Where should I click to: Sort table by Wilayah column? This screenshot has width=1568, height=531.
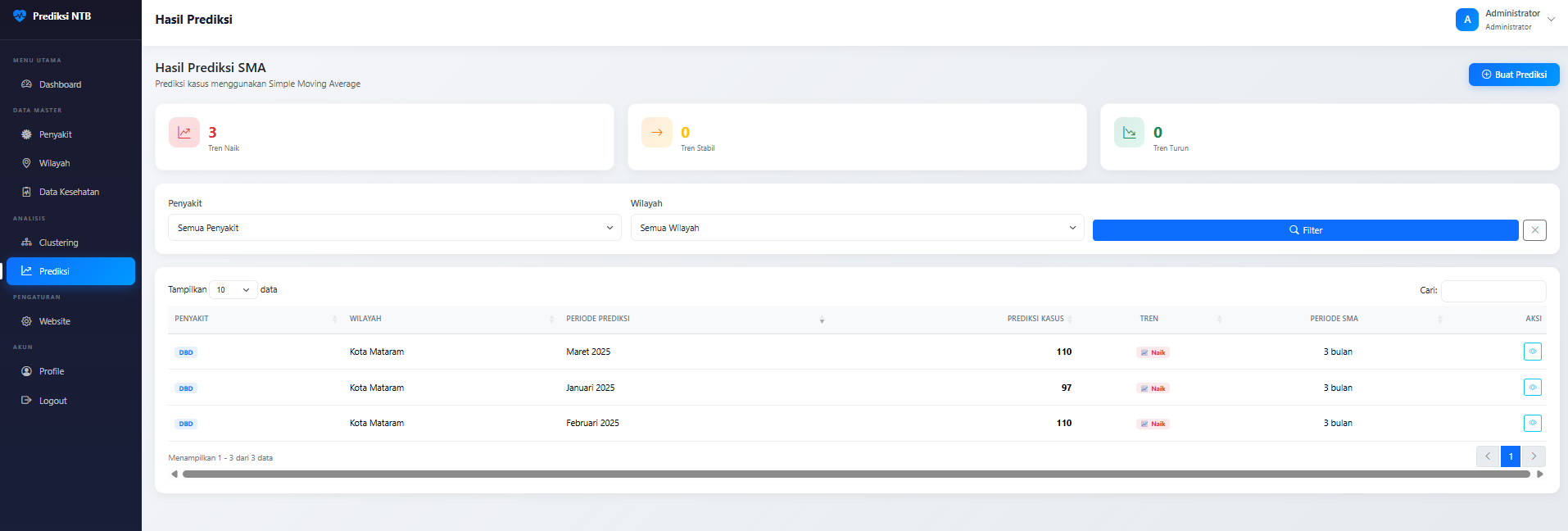pos(451,319)
